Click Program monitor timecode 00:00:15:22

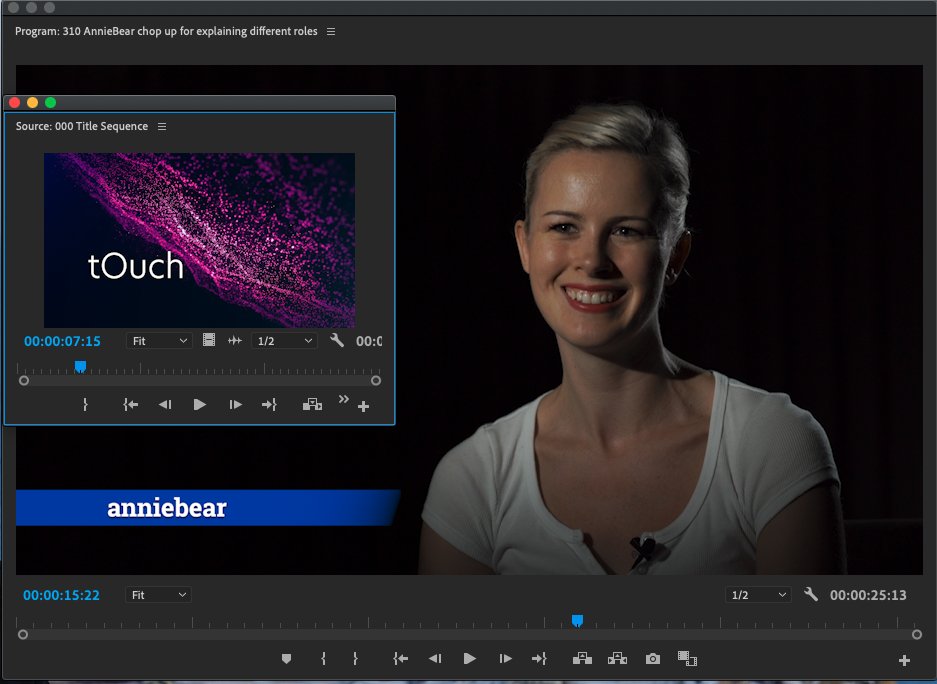click(62, 595)
